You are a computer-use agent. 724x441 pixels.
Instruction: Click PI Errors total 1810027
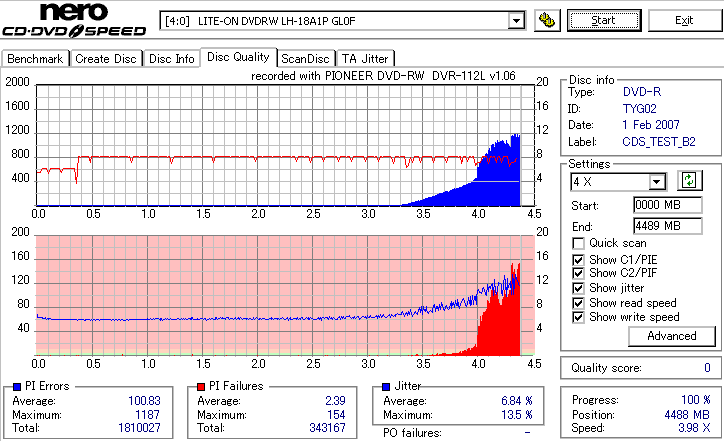pos(139,428)
